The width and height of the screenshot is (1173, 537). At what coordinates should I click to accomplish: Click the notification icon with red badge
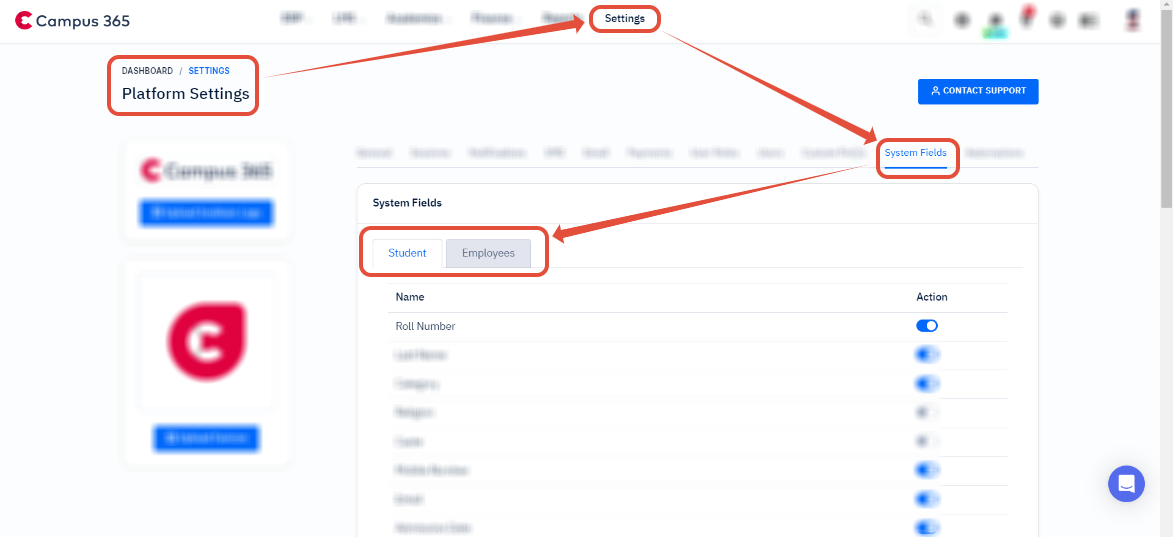[x=1026, y=19]
